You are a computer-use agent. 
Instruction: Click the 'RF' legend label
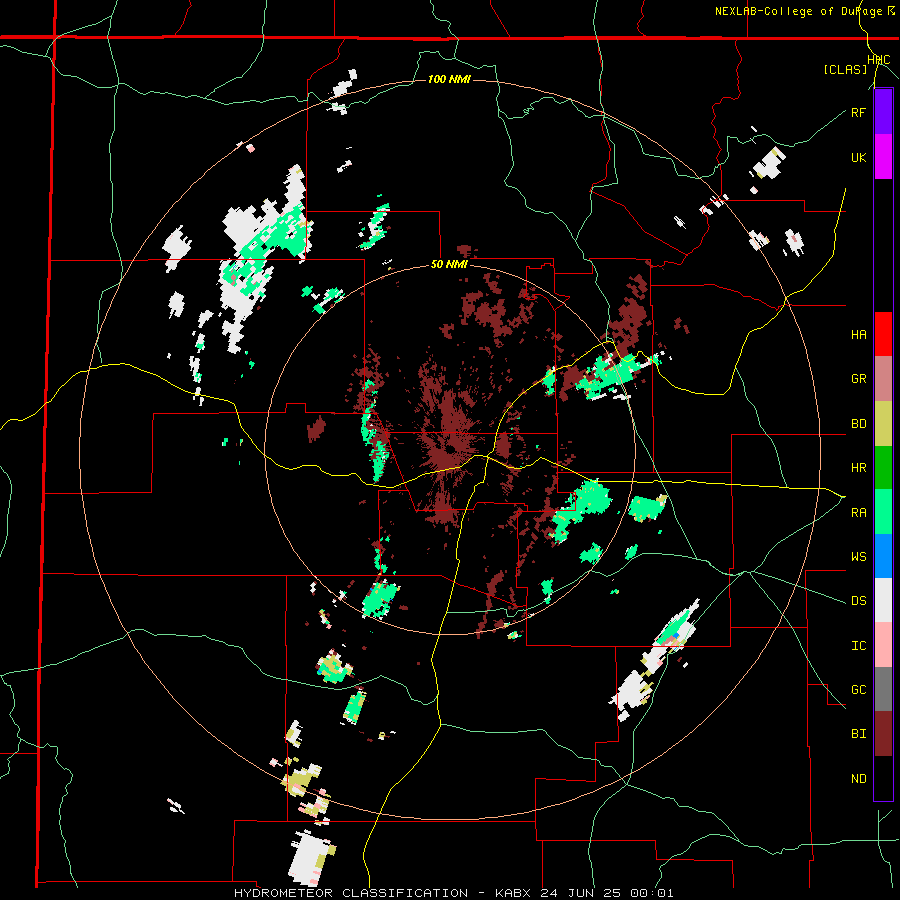coord(858,112)
